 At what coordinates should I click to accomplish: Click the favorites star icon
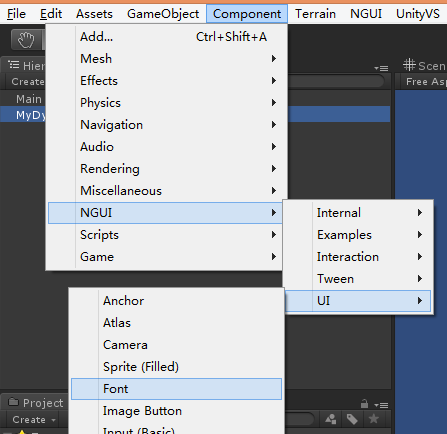pyautogui.click(x=374, y=419)
